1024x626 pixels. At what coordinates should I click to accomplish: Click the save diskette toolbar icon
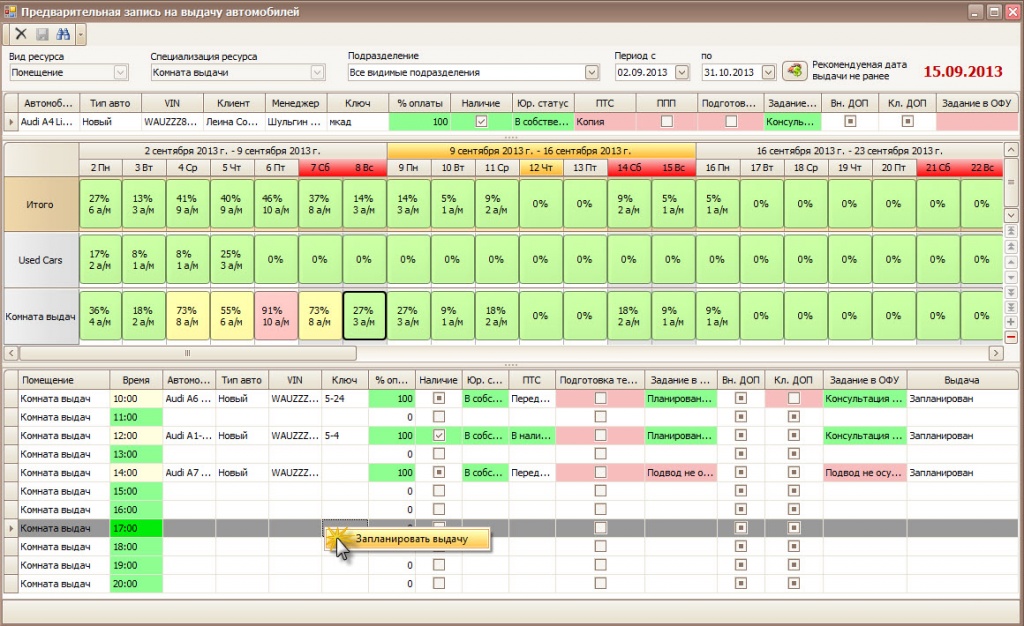click(42, 34)
